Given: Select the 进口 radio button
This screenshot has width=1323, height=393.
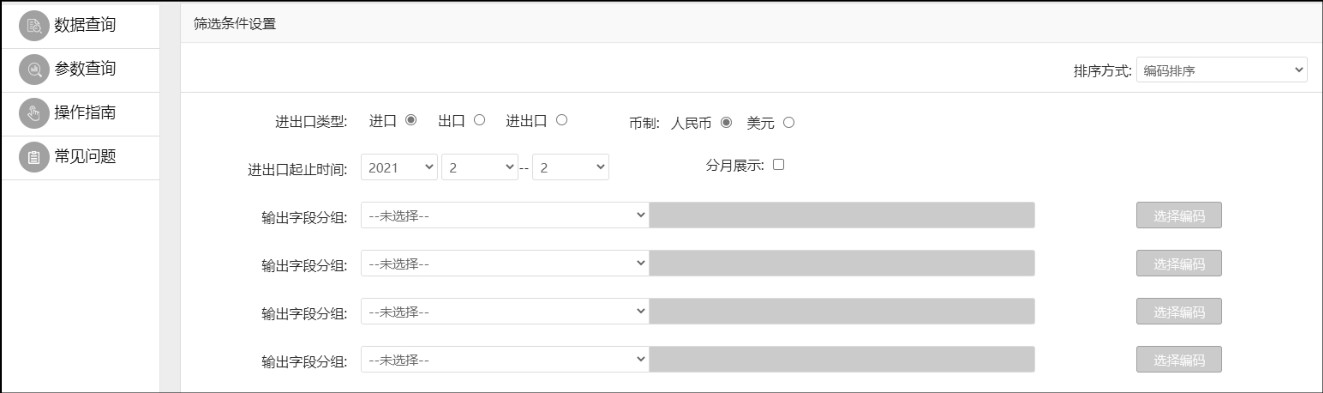Looking at the screenshot, I should point(411,121).
